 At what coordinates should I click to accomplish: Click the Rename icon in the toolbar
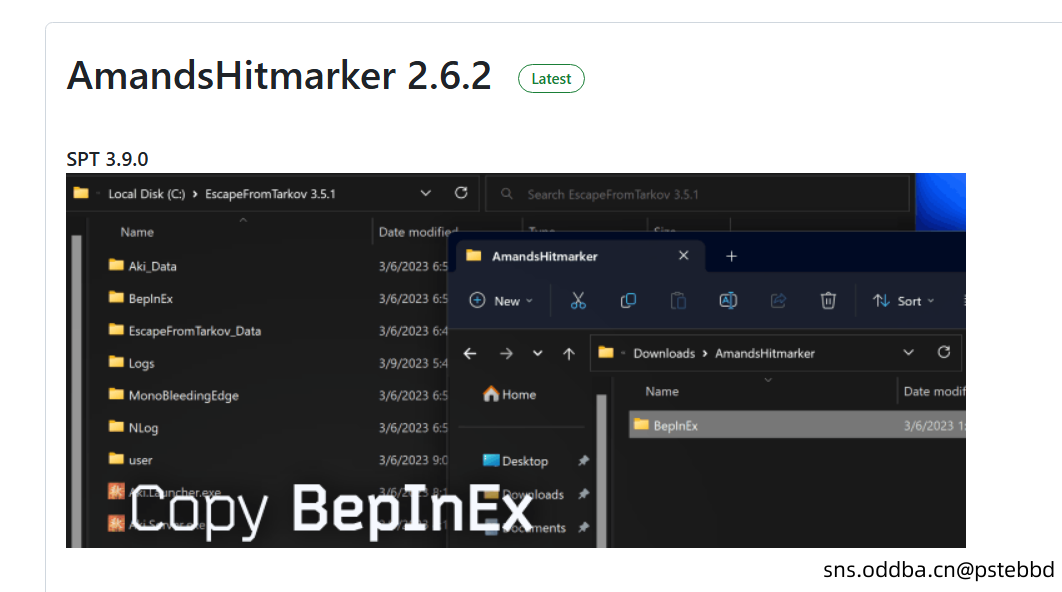click(728, 300)
